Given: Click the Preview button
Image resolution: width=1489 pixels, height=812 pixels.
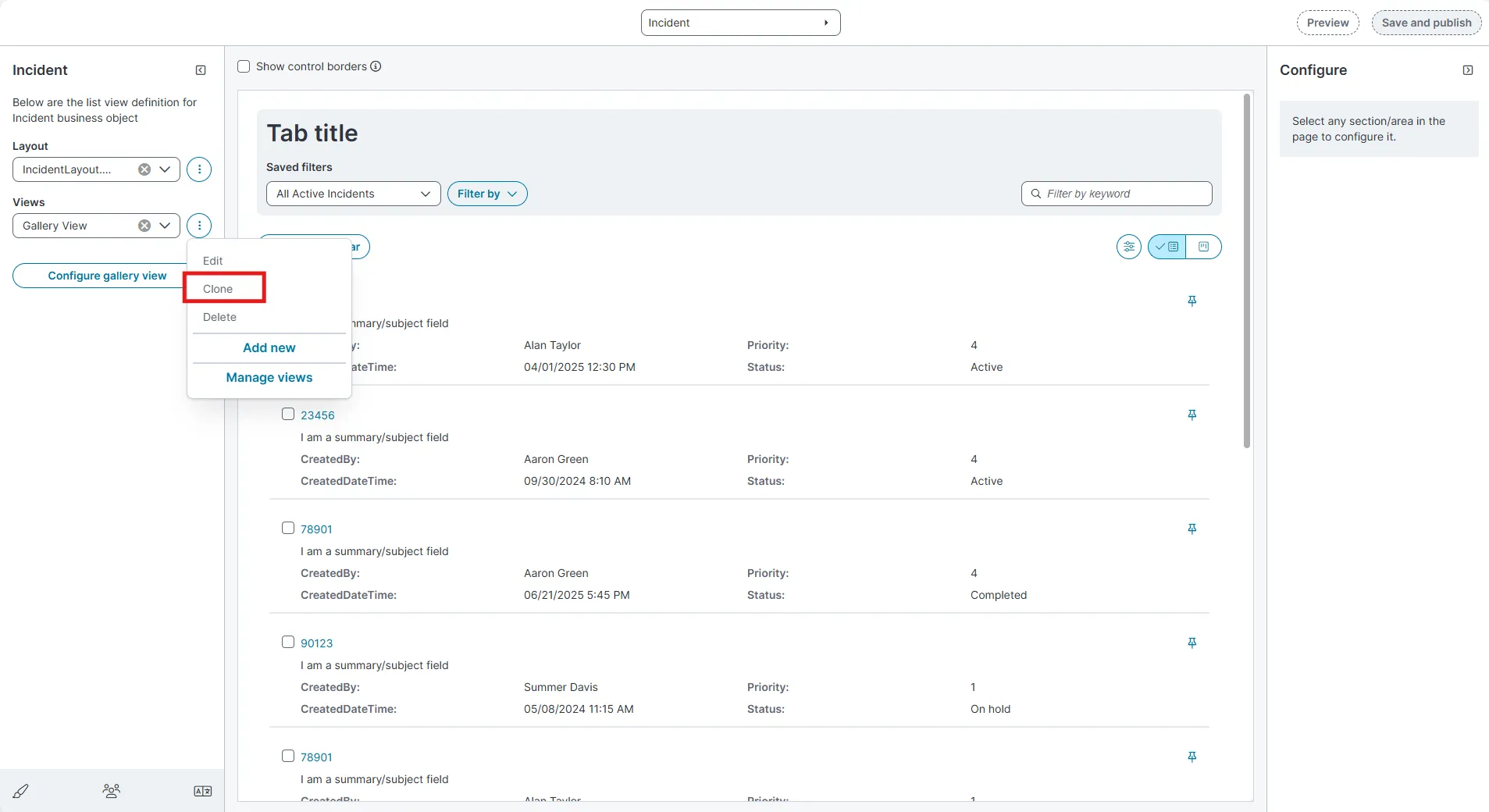Looking at the screenshot, I should (x=1327, y=23).
